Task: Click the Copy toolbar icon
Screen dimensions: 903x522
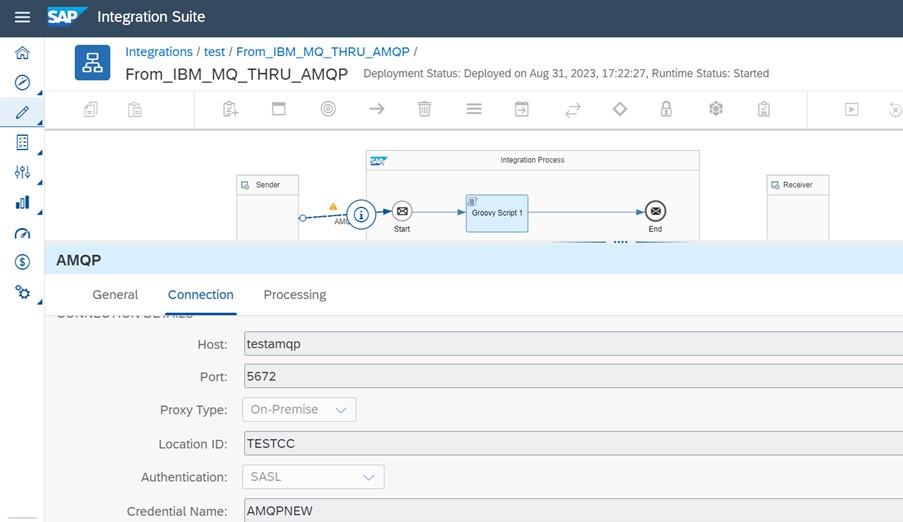Action: tap(91, 109)
